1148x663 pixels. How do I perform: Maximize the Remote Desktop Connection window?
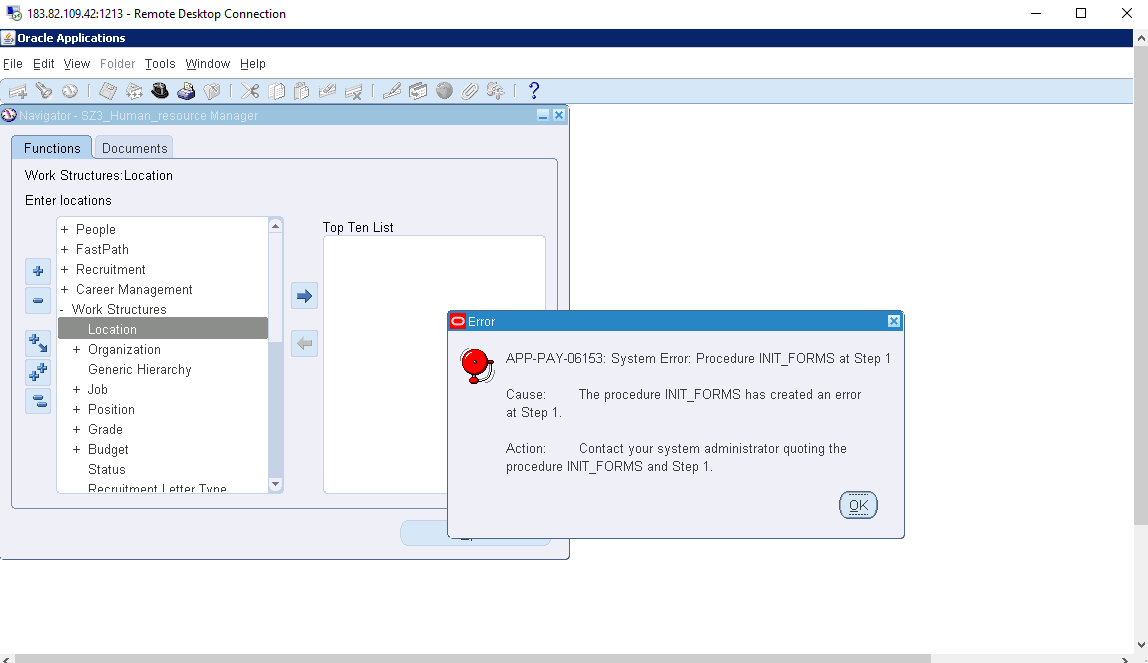click(x=1081, y=13)
